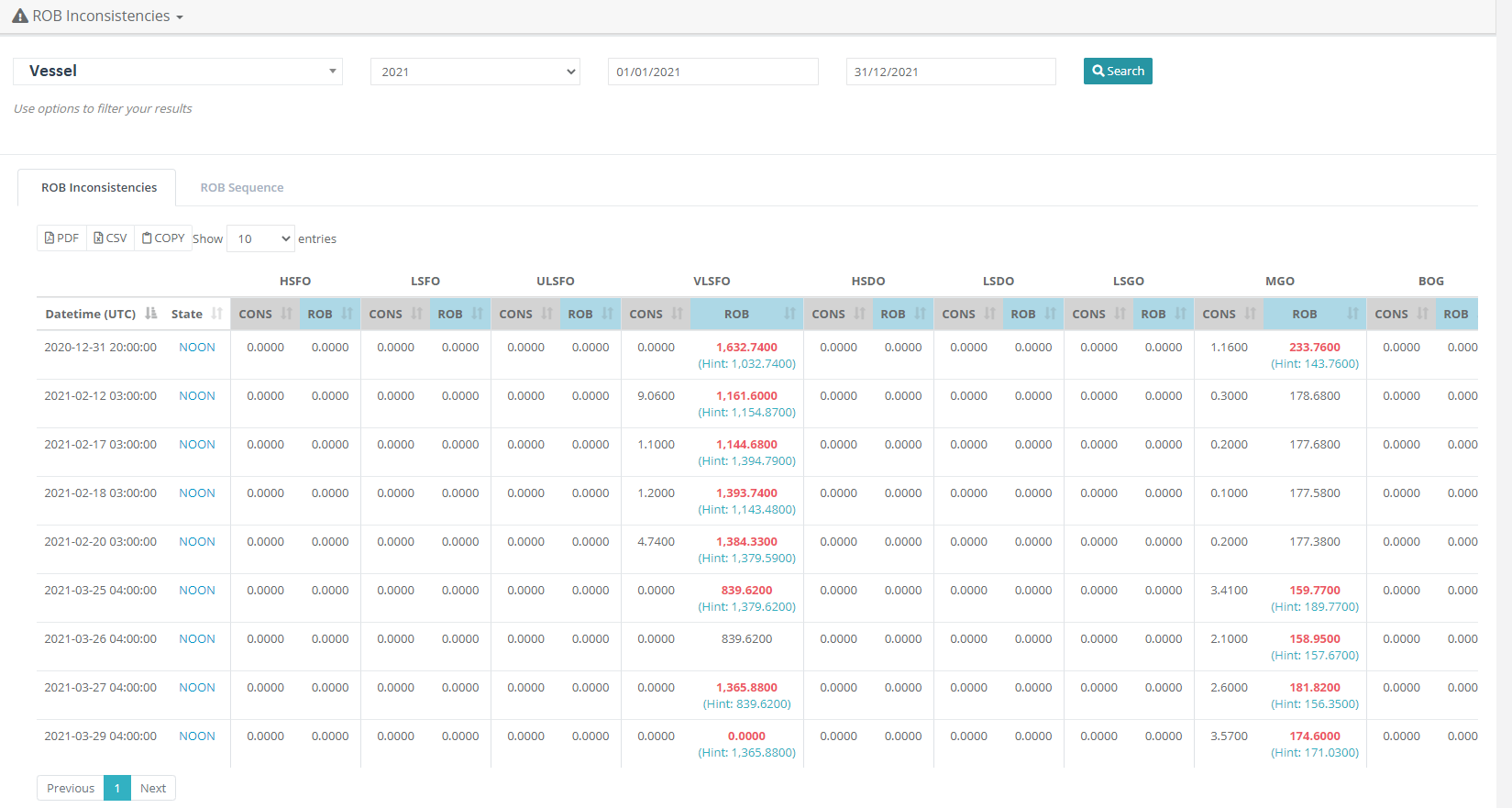Image resolution: width=1512 pixels, height=808 pixels.
Task: Sort the MGO ROB column
Action: click(1315, 314)
